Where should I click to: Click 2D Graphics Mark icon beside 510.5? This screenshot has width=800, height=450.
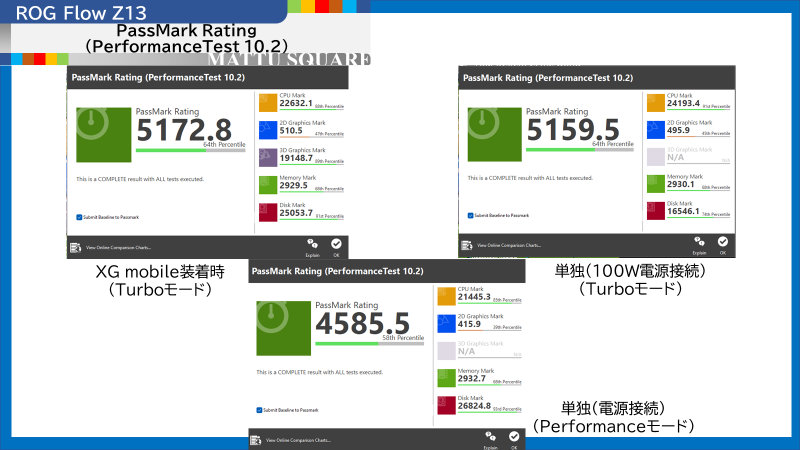(268, 130)
